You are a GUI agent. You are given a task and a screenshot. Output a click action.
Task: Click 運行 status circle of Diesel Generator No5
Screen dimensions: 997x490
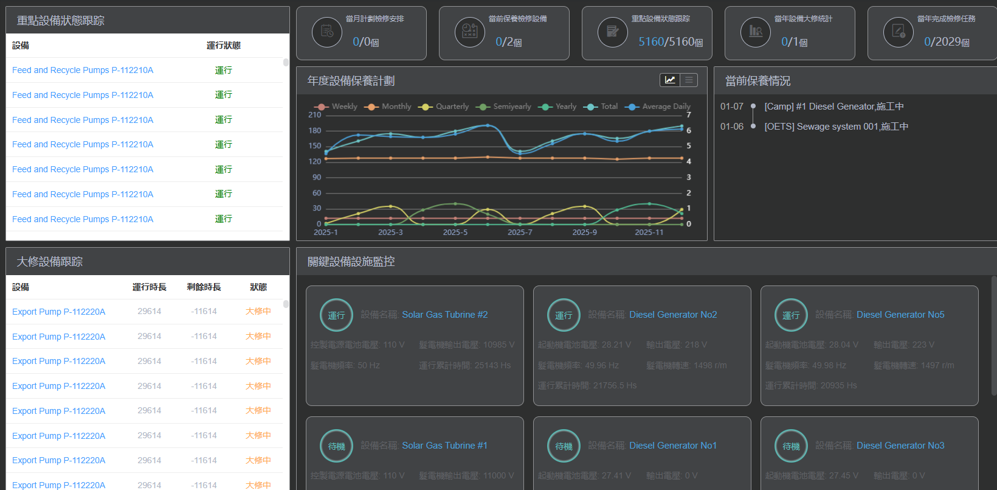(x=791, y=315)
